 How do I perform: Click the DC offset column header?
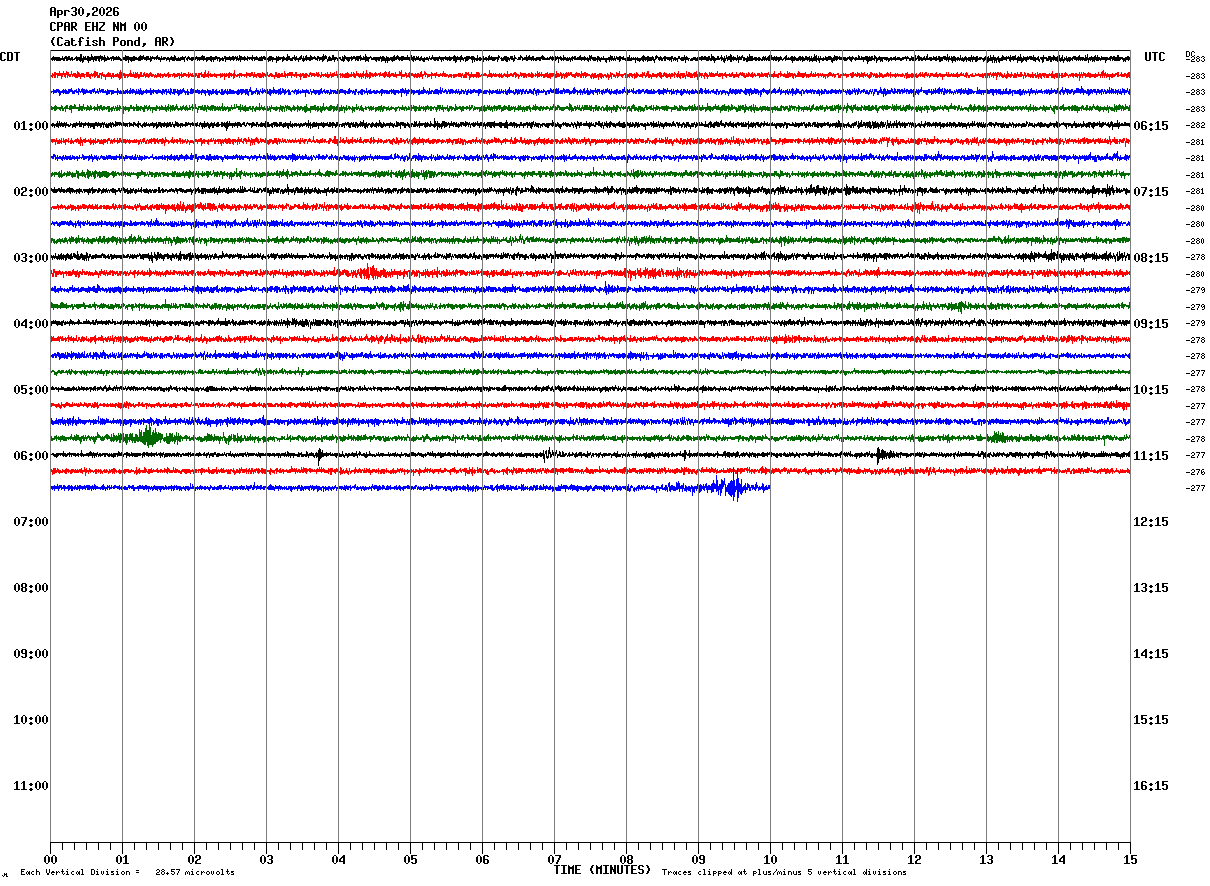(x=1190, y=54)
